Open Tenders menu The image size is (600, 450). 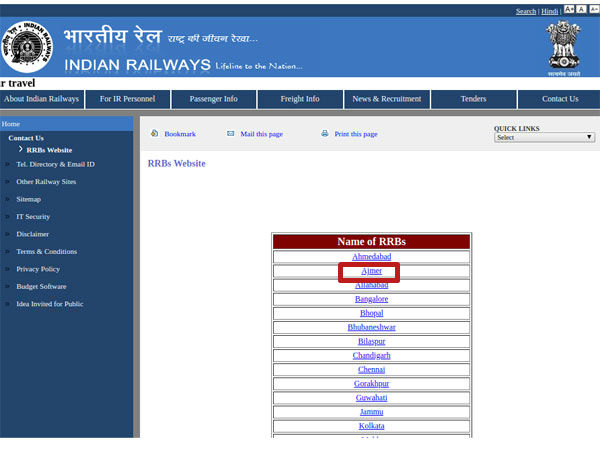pyautogui.click(x=473, y=99)
